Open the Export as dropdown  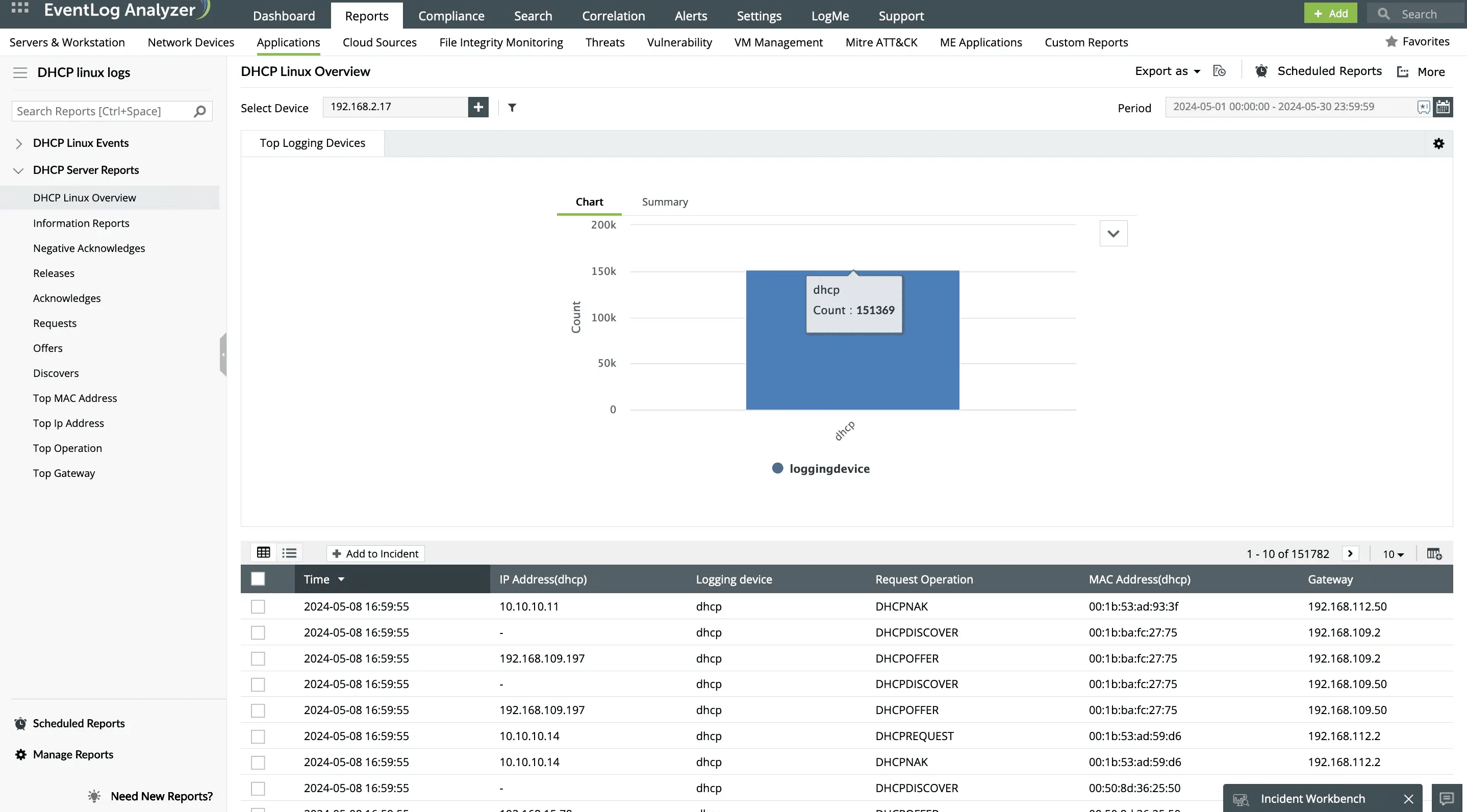1168,71
